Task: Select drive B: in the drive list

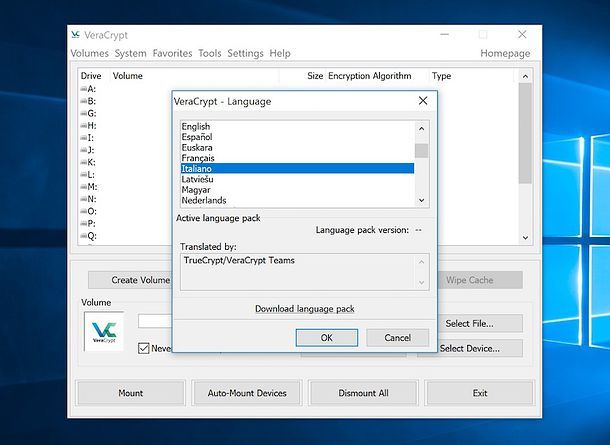Action: (88, 101)
